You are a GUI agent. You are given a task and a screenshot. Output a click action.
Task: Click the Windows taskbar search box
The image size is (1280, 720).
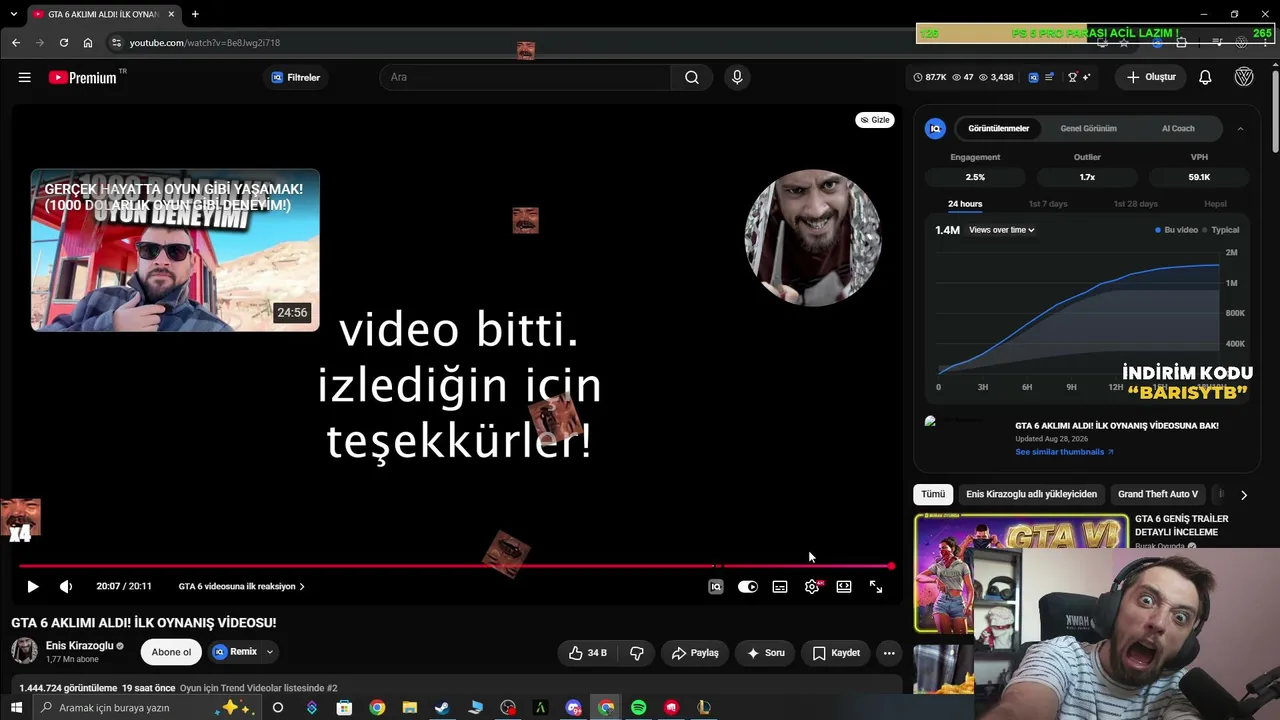(148, 708)
